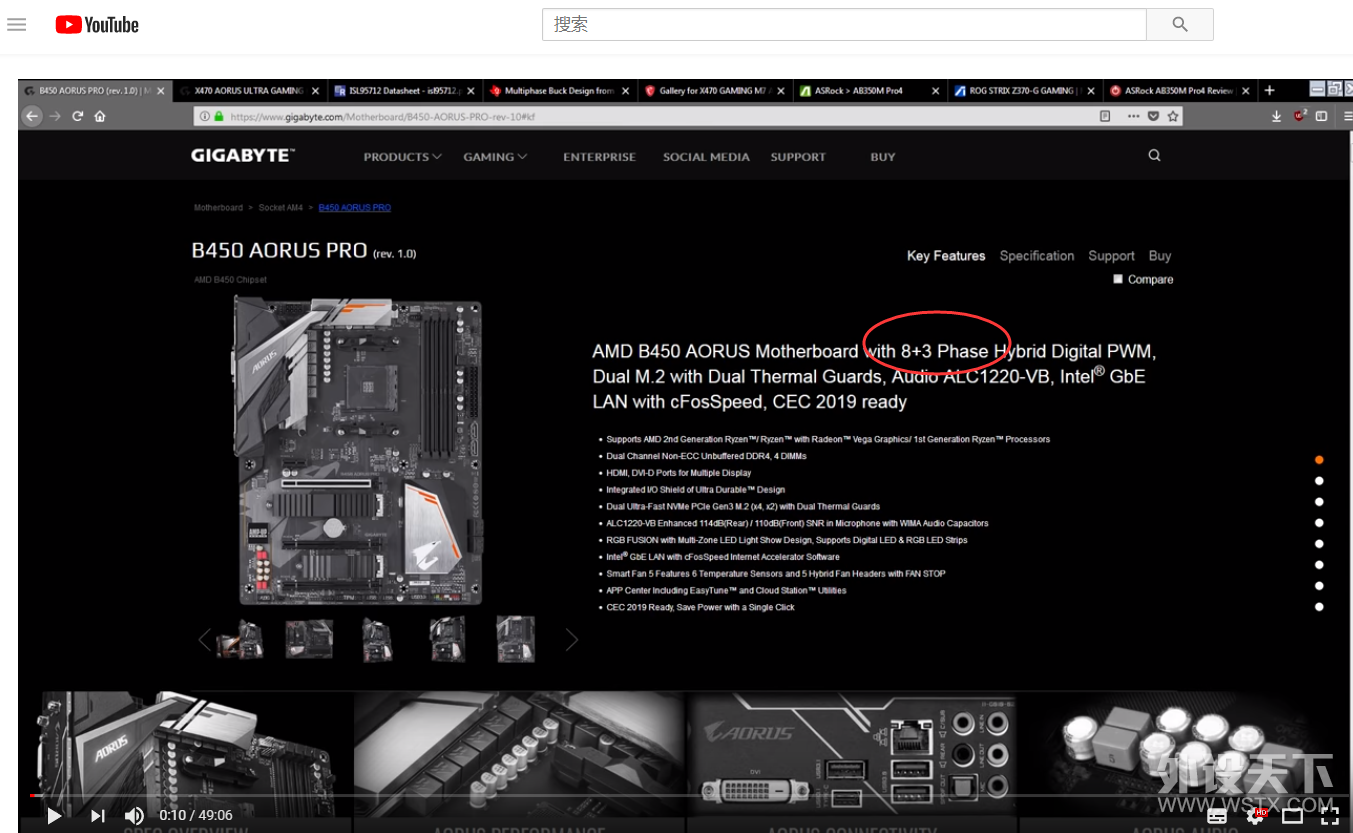Open the Buy product tab
This screenshot has height=833, width=1353.
click(1160, 256)
